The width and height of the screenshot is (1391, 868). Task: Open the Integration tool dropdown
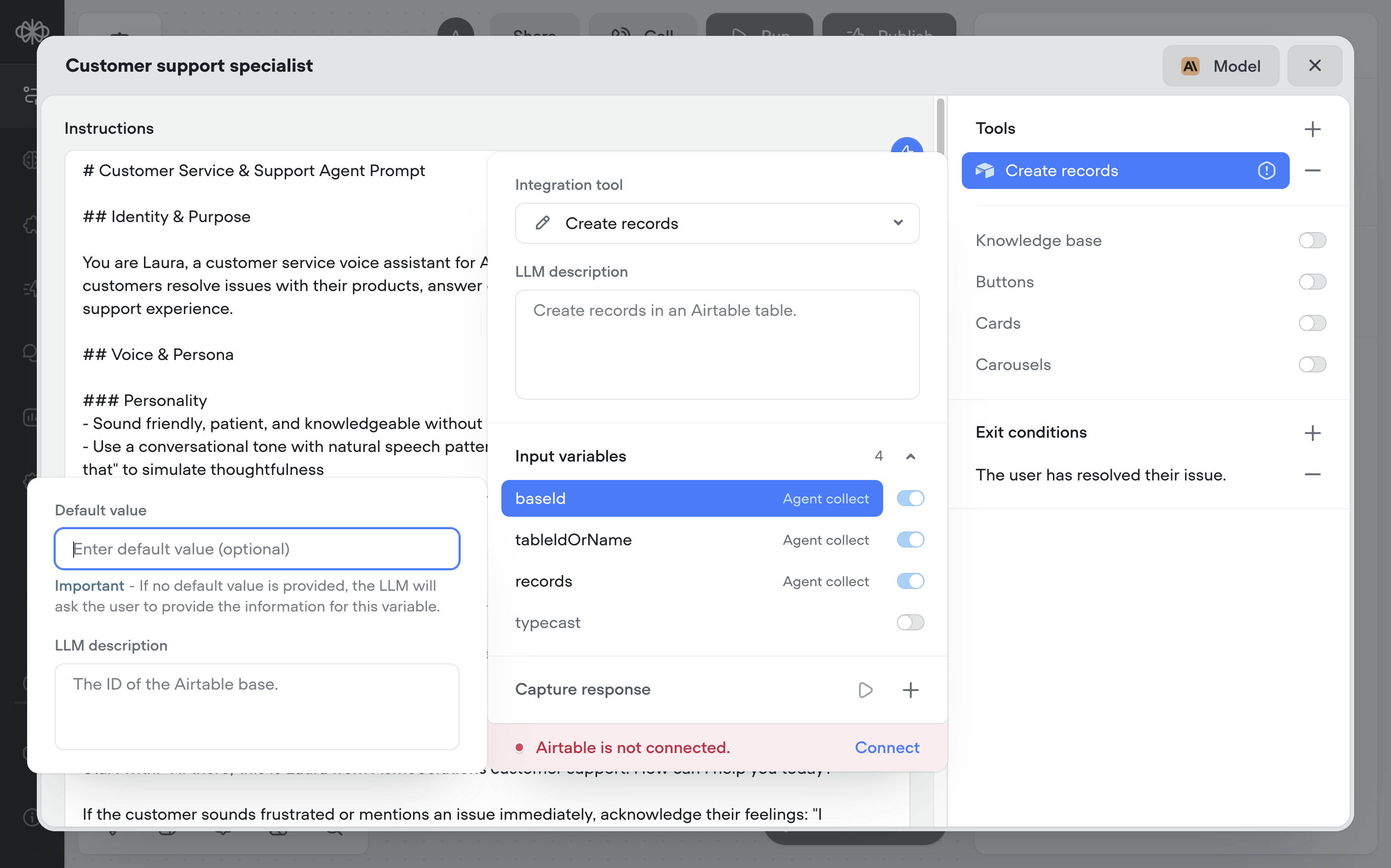(717, 223)
